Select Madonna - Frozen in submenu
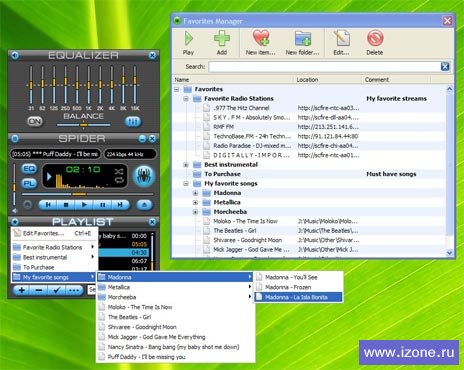Screen dimensions: 464x370 point(299,287)
